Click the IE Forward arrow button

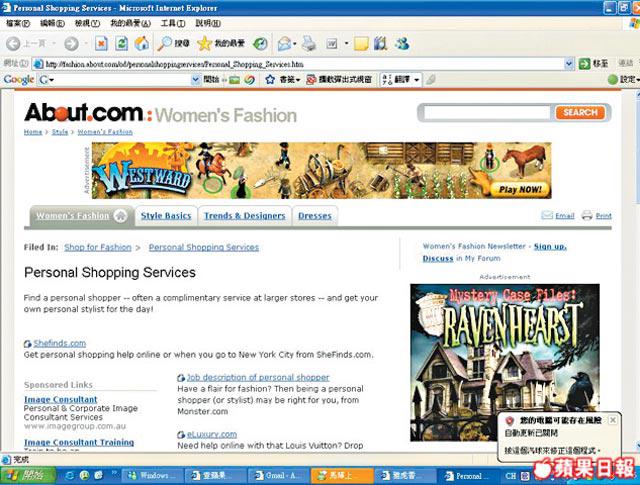point(71,43)
